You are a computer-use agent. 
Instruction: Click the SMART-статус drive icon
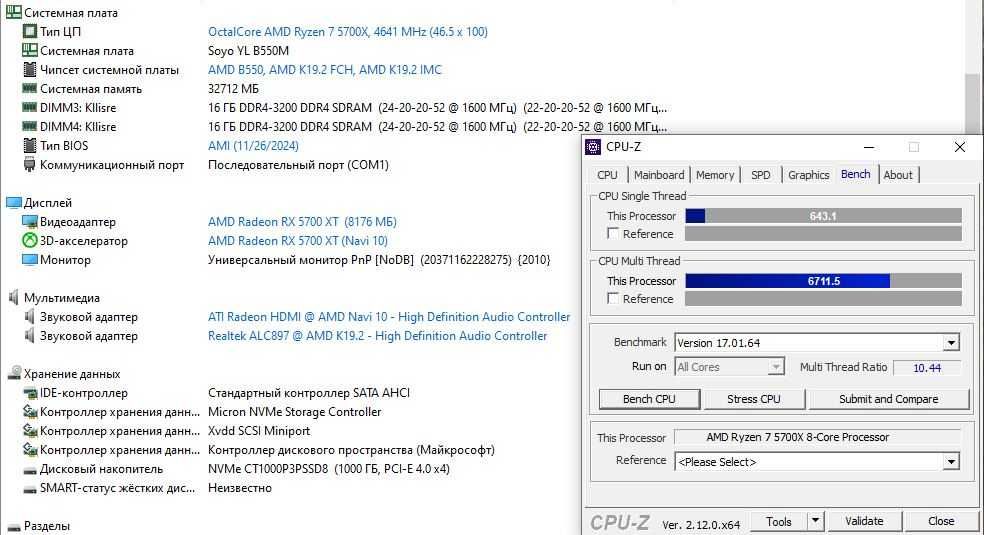pyautogui.click(x=29, y=489)
